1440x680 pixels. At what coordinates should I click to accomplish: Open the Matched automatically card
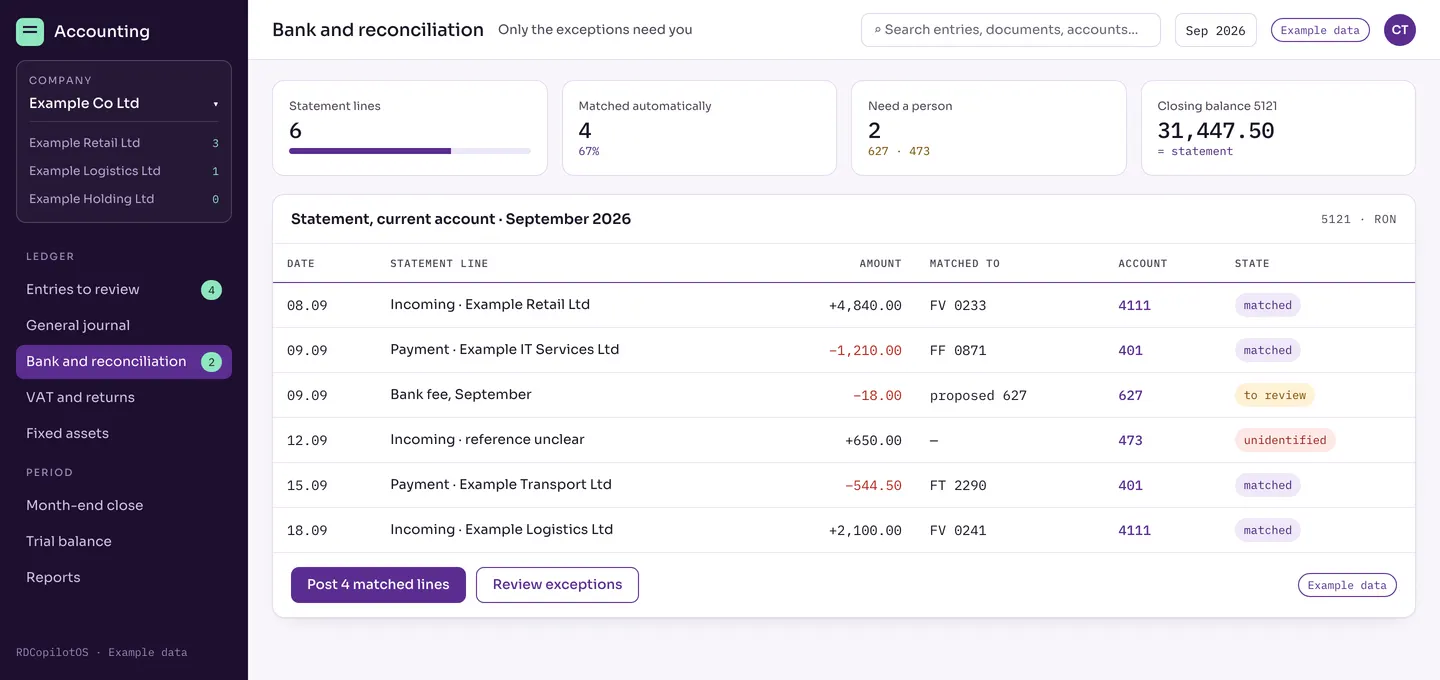(699, 128)
